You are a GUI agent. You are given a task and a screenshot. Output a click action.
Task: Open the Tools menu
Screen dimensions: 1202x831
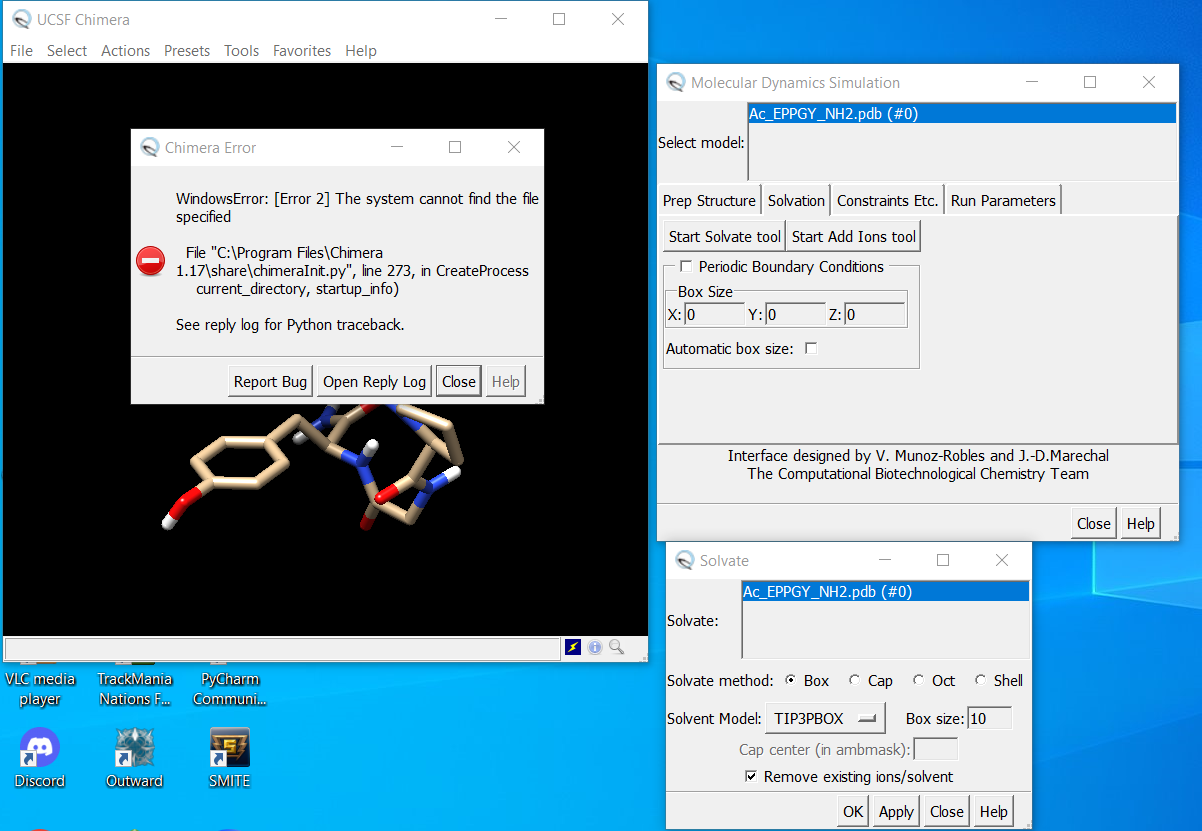point(241,51)
